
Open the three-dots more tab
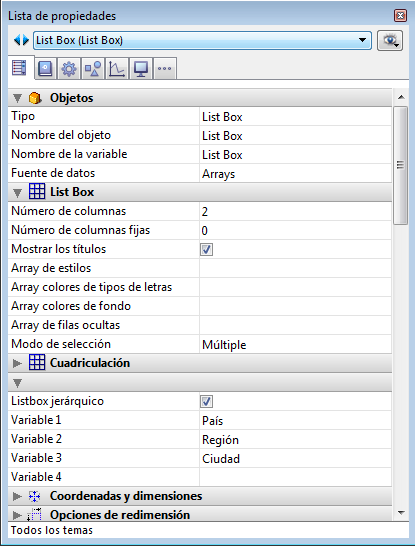165,69
